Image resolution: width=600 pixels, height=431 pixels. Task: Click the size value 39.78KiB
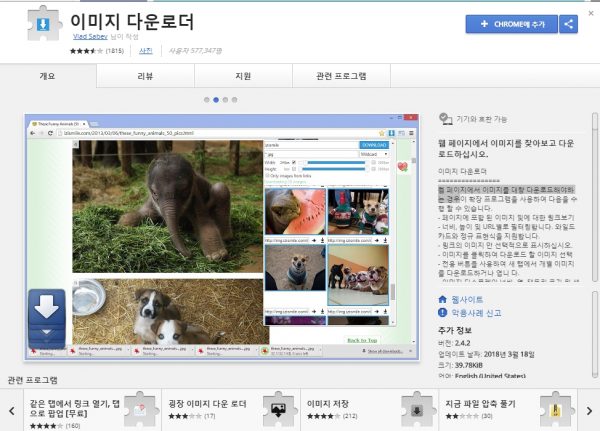(x=468, y=365)
